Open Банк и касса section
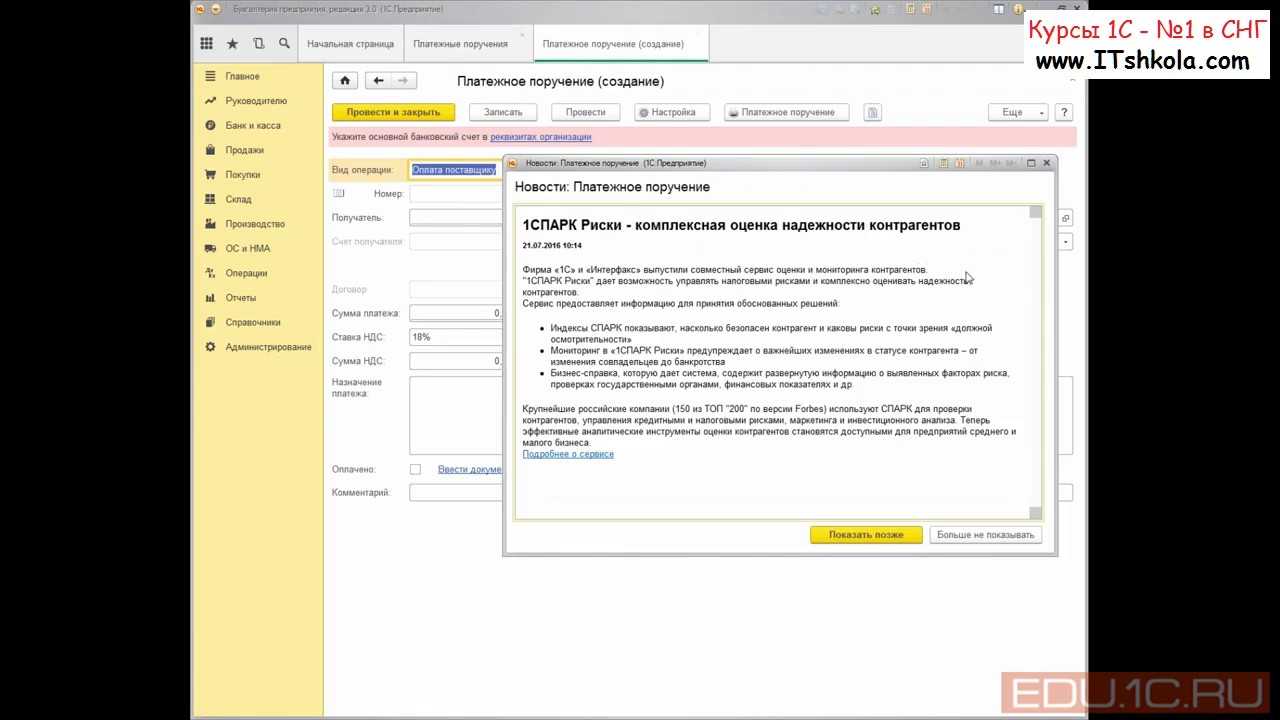This screenshot has height=720, width=1280. [x=253, y=125]
